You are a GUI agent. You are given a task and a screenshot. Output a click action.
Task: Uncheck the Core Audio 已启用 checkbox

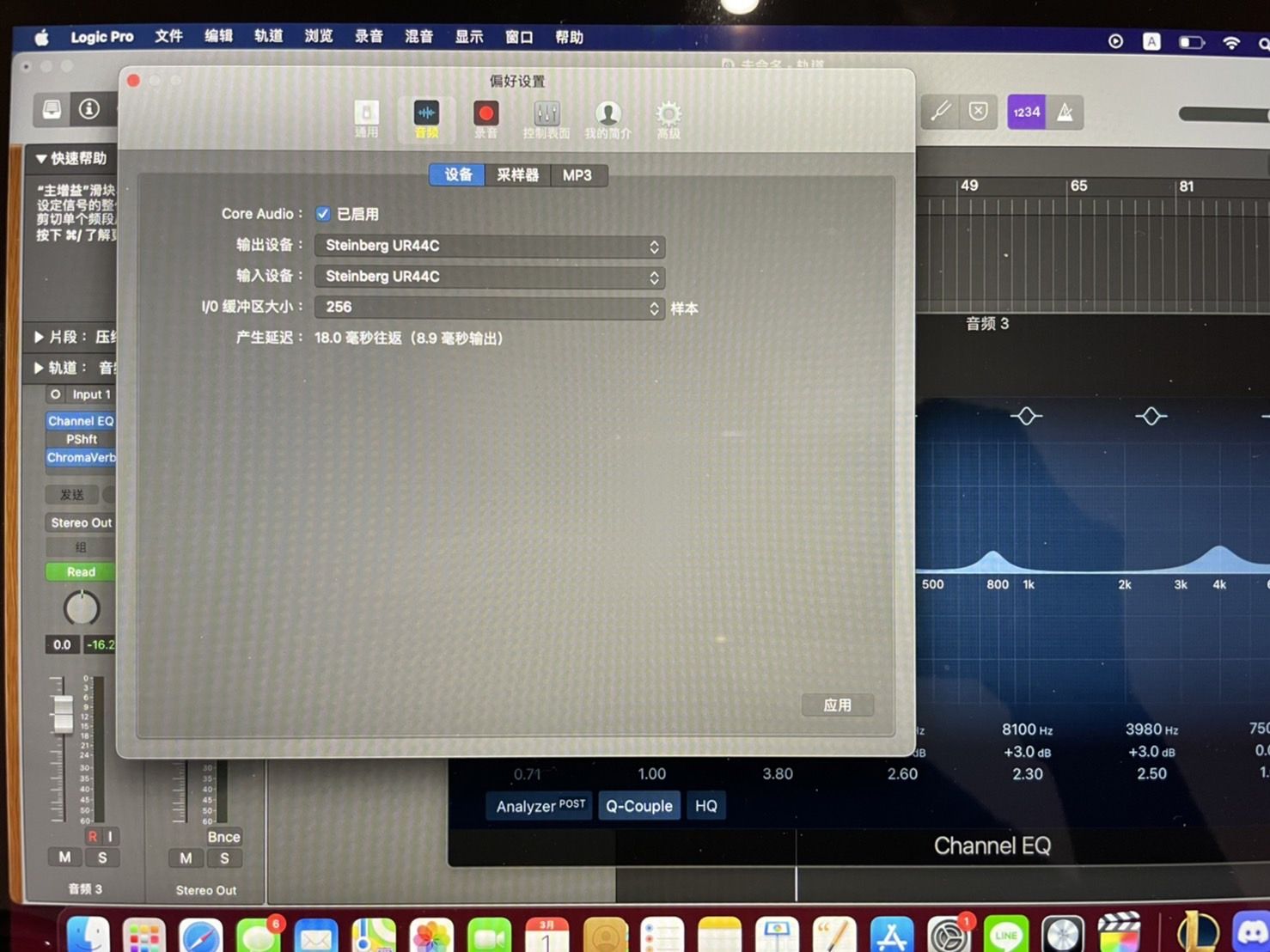tap(323, 214)
